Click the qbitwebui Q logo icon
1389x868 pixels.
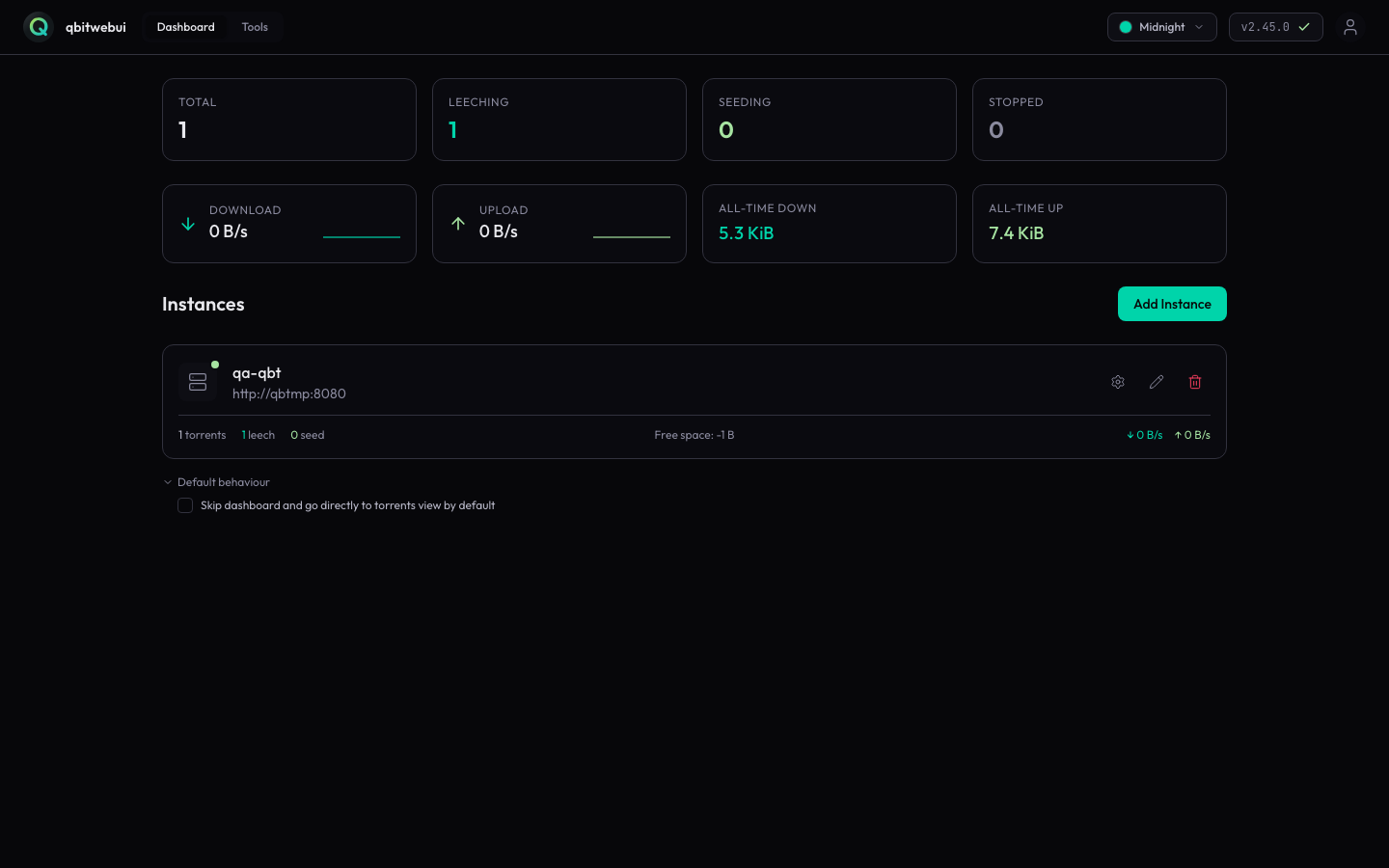click(39, 27)
